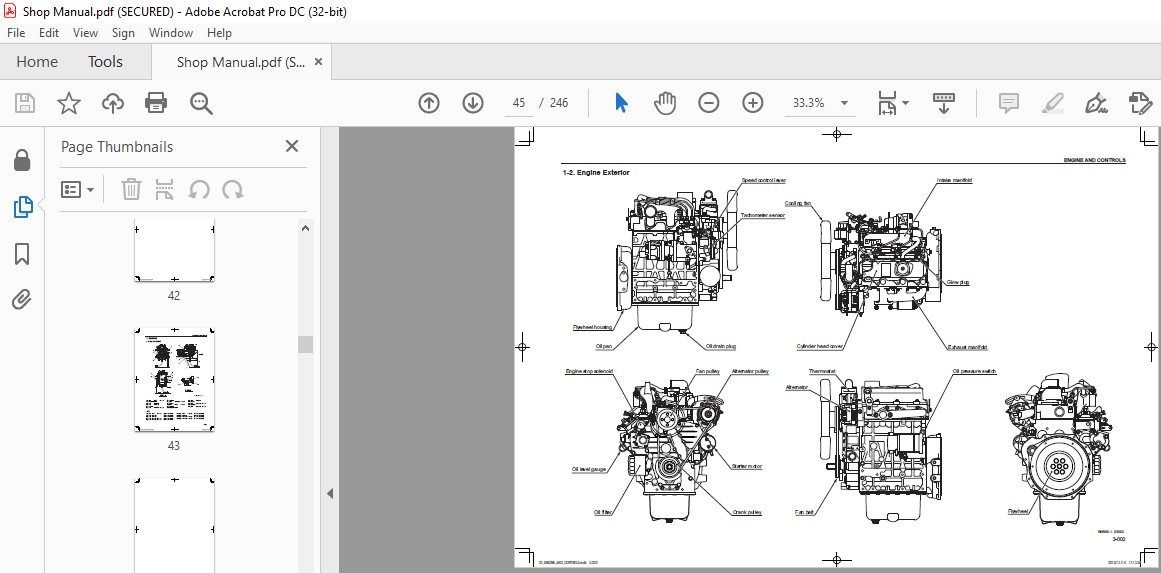Click the thumbnails panel scrollbar handle

[305, 344]
